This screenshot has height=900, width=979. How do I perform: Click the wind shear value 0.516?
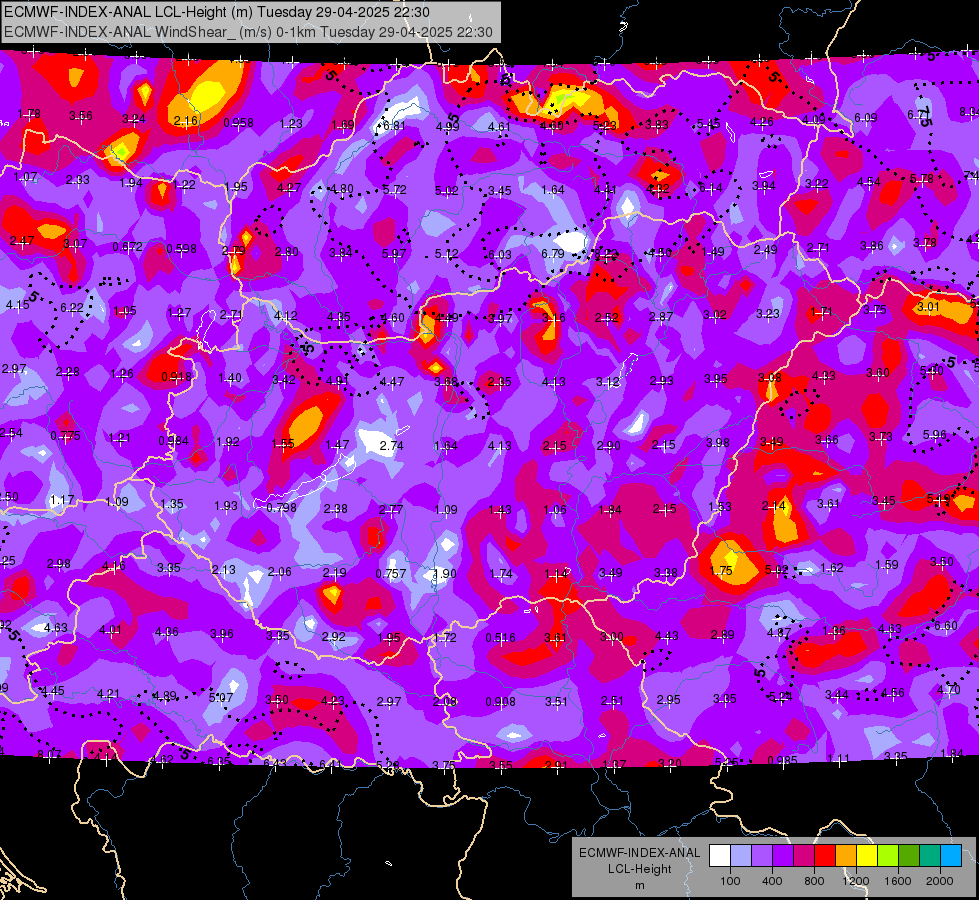click(501, 638)
